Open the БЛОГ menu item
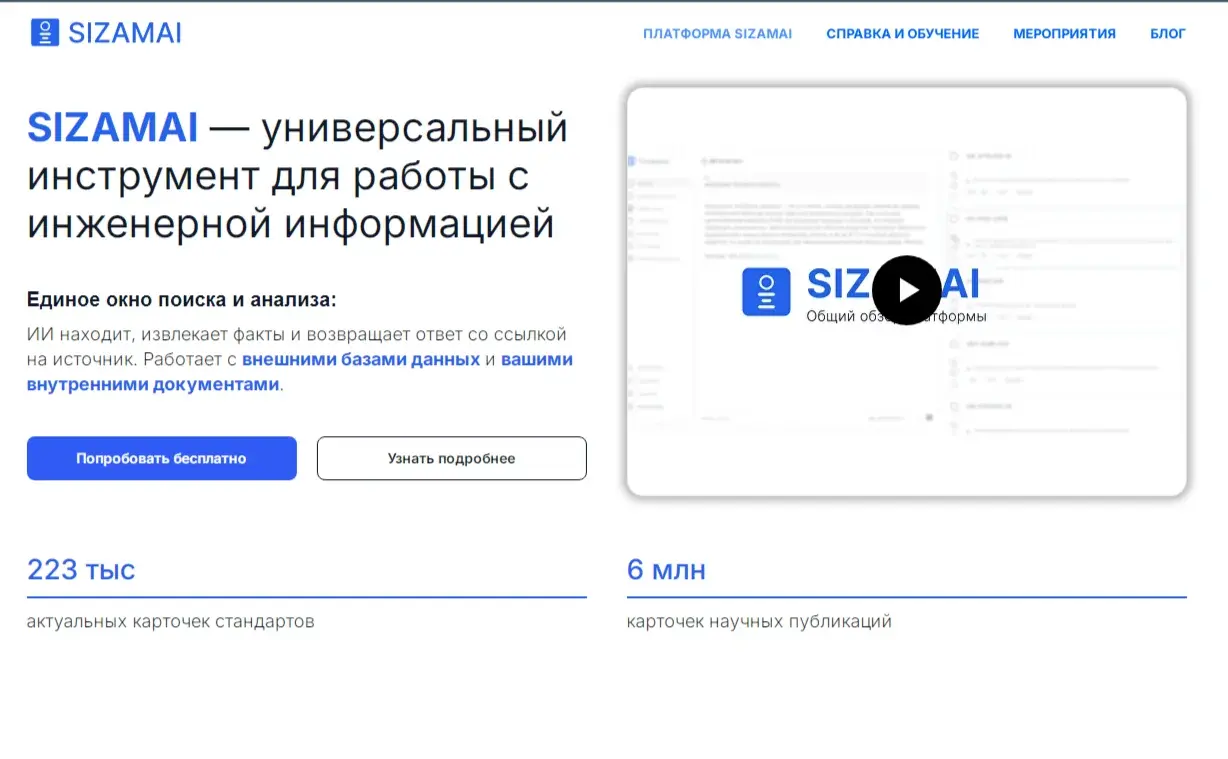 pos(1168,34)
